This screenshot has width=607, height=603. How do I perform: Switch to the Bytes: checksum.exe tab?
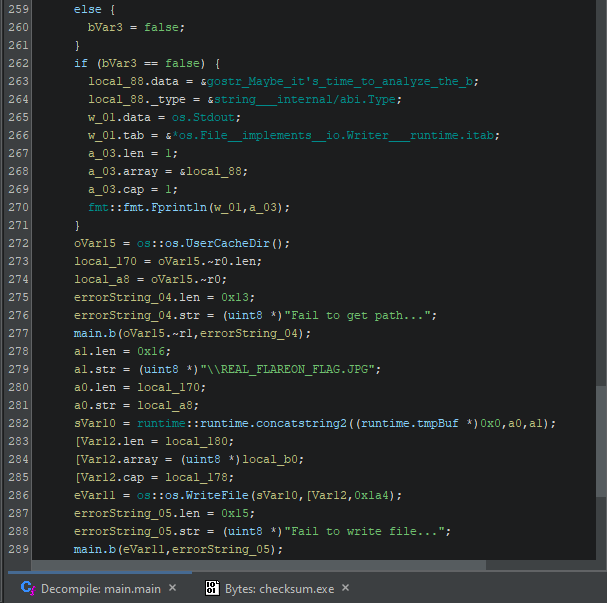tap(280, 588)
